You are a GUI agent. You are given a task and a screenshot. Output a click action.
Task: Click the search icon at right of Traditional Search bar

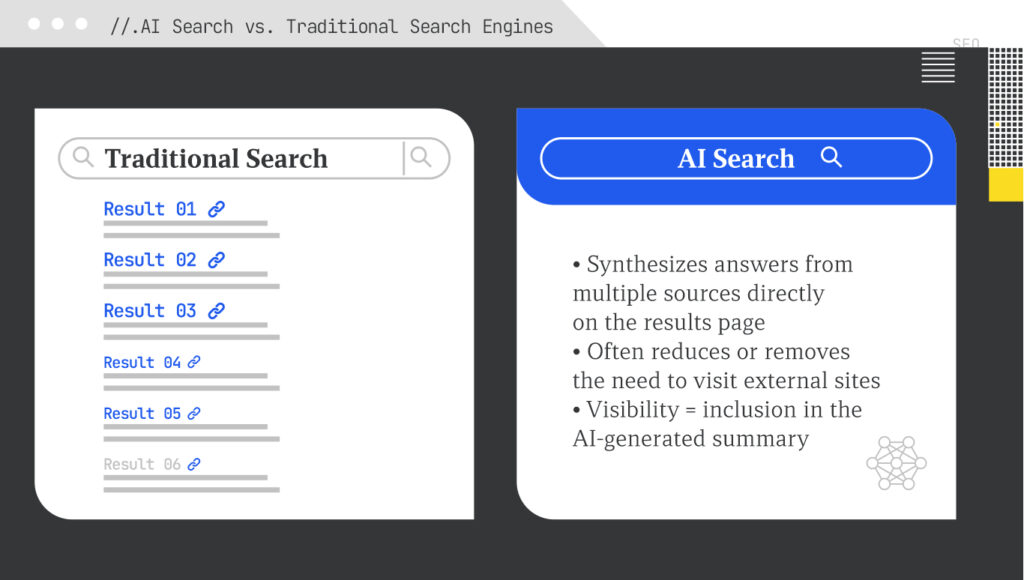tap(421, 157)
